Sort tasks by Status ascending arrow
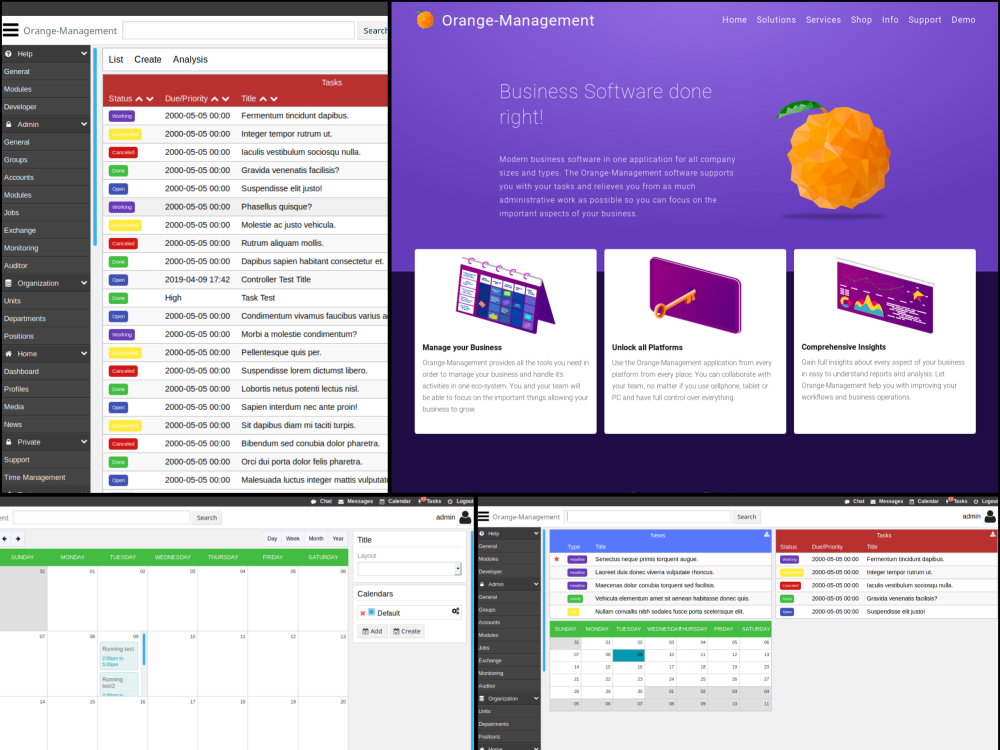 pos(139,99)
